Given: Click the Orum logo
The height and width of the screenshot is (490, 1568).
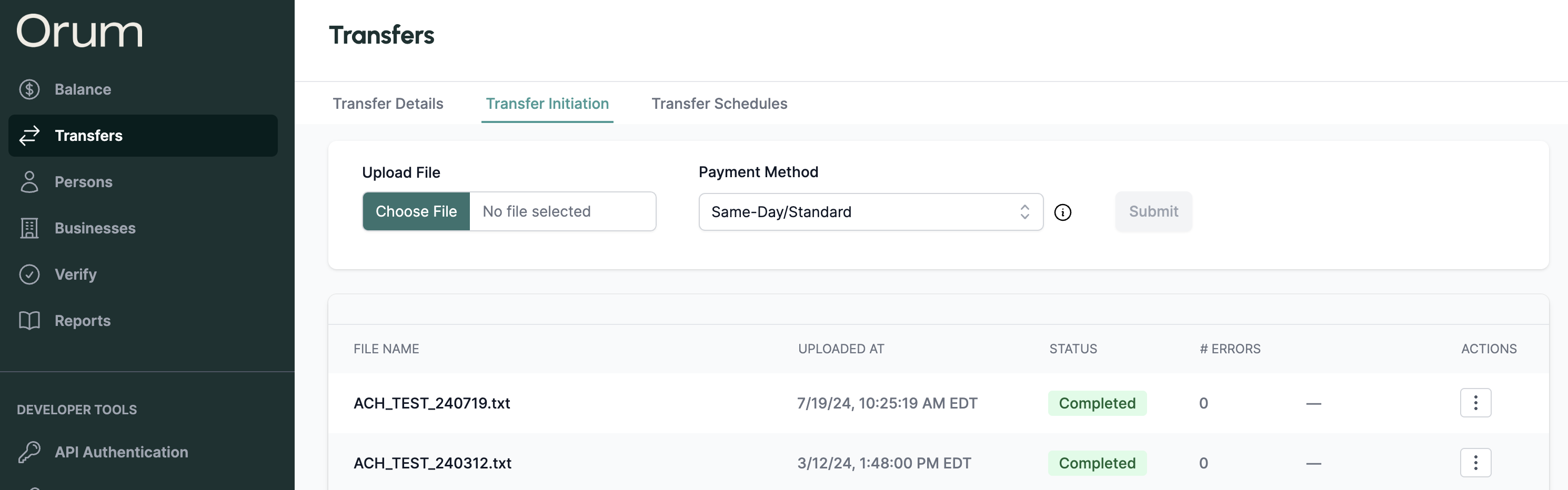Looking at the screenshot, I should [x=80, y=32].
